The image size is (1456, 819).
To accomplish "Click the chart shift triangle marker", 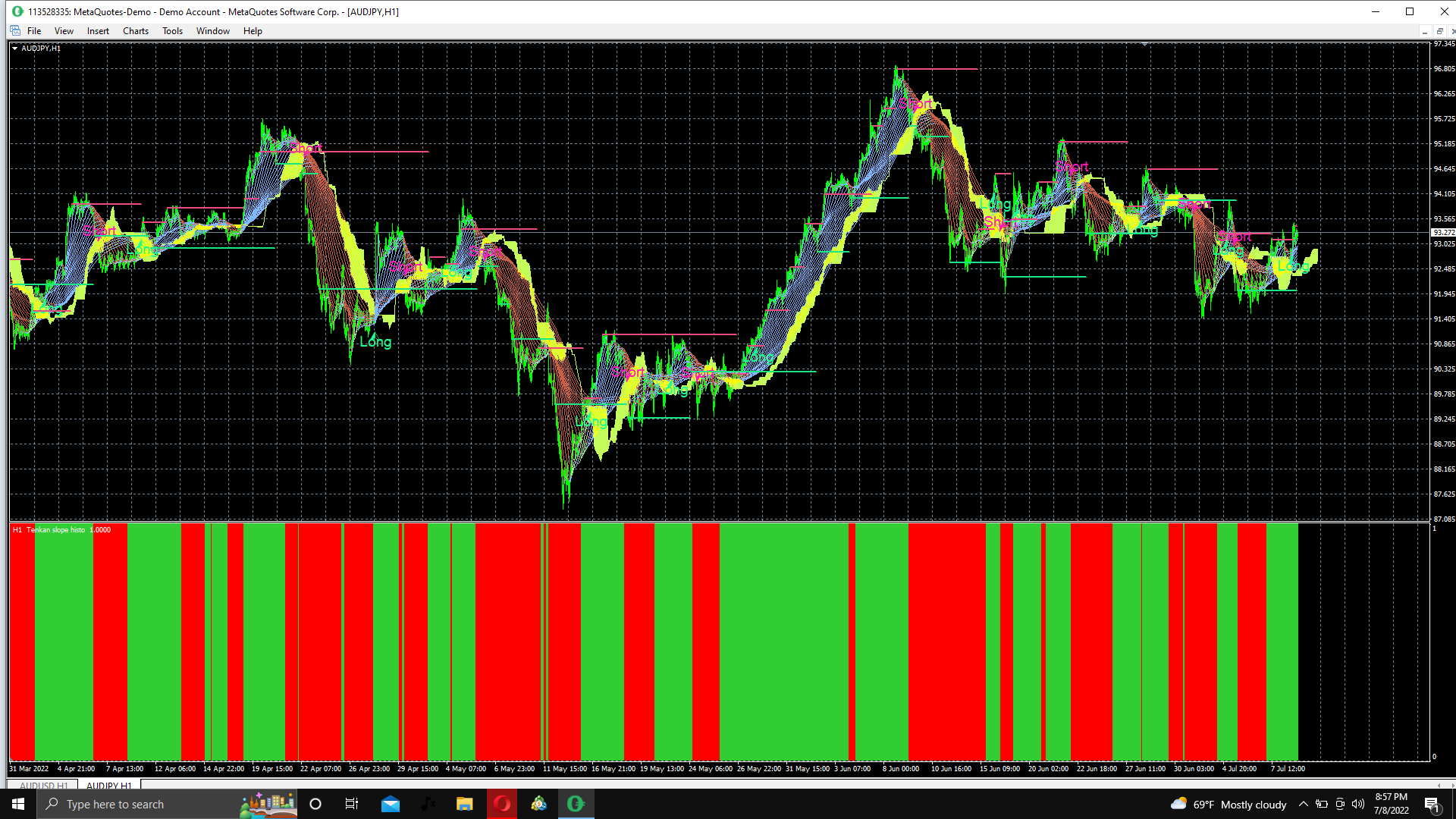I will pyautogui.click(x=1145, y=45).
